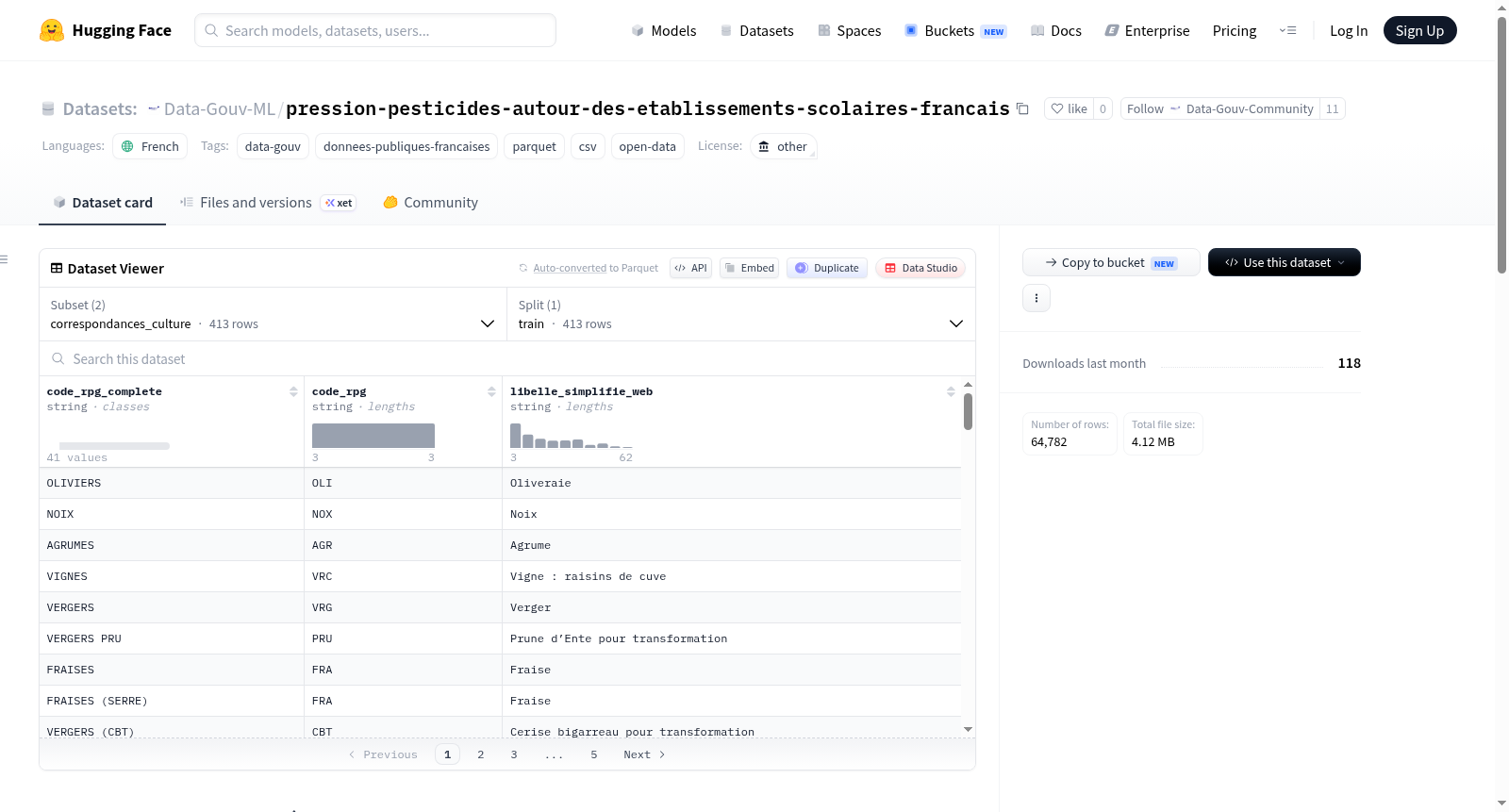
Task: Follow Data-Gouv-Community
Action: [1219, 108]
